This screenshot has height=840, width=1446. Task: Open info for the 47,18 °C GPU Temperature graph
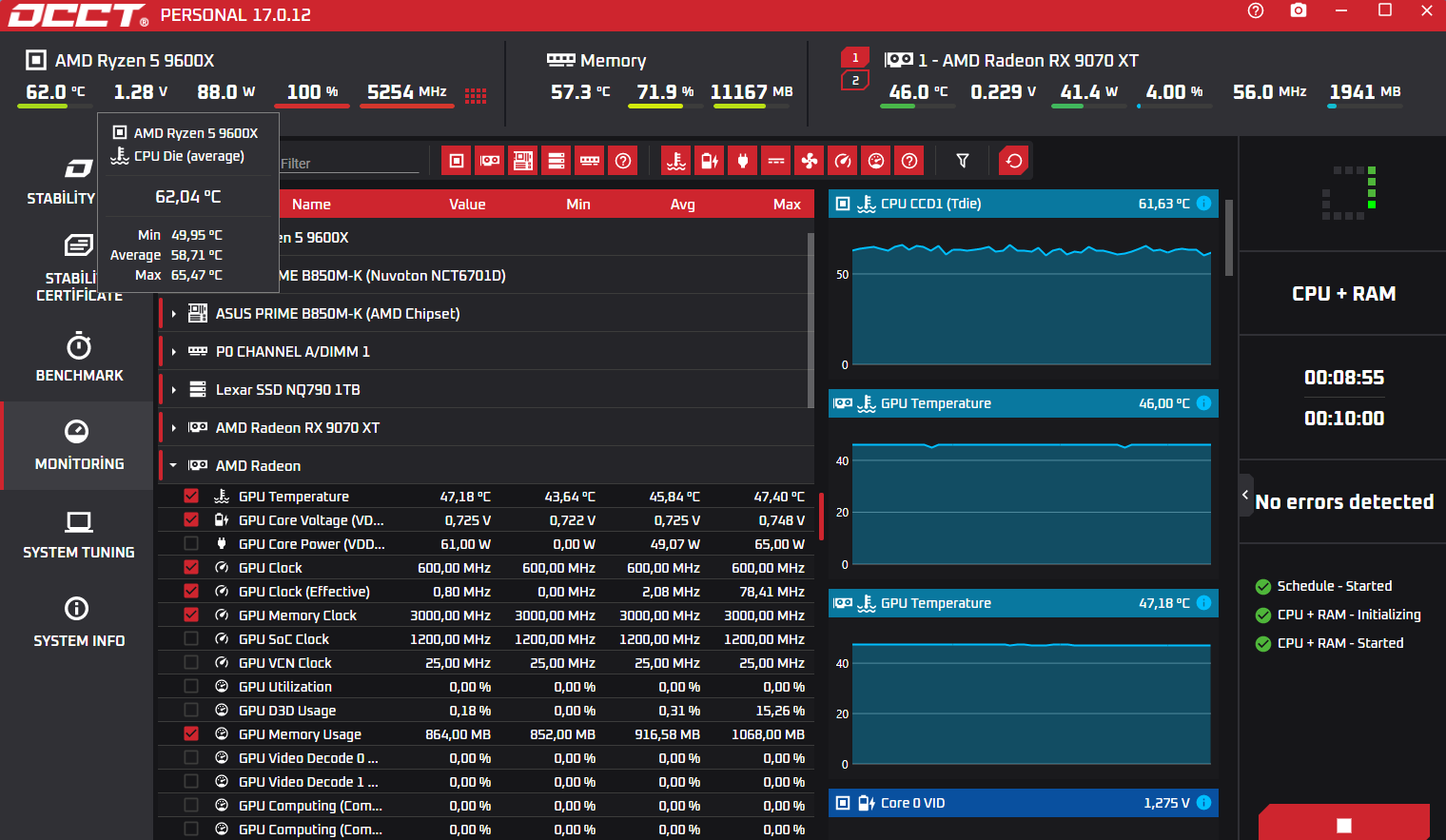(x=1203, y=603)
